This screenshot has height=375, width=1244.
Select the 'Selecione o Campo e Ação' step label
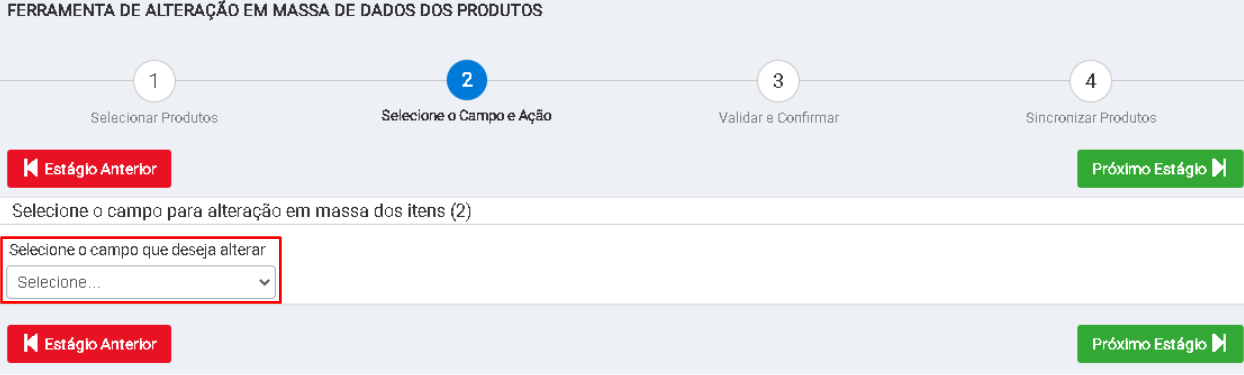tap(466, 116)
